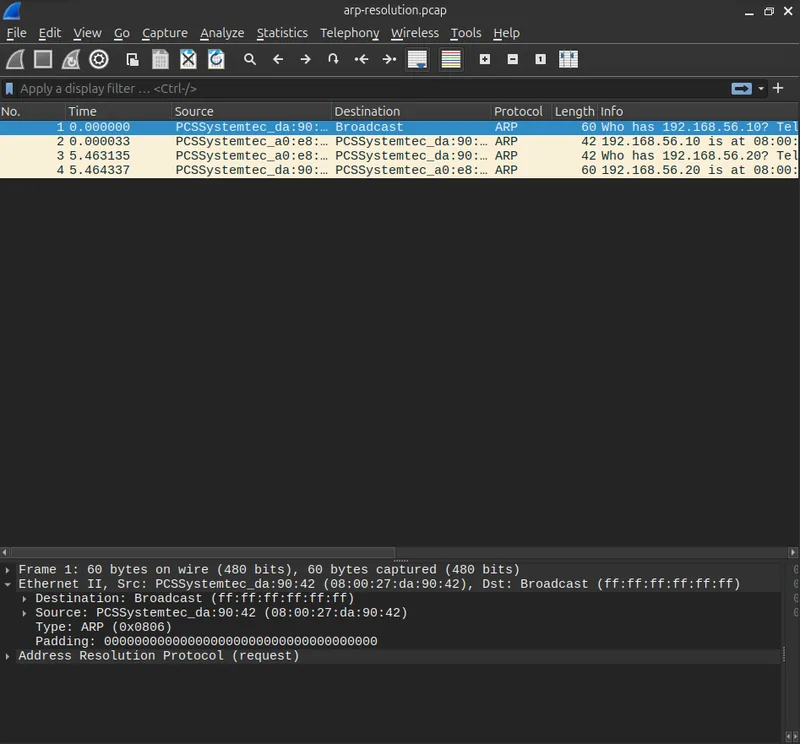
Task: Sort by the No. column header
Action: click(x=33, y=111)
